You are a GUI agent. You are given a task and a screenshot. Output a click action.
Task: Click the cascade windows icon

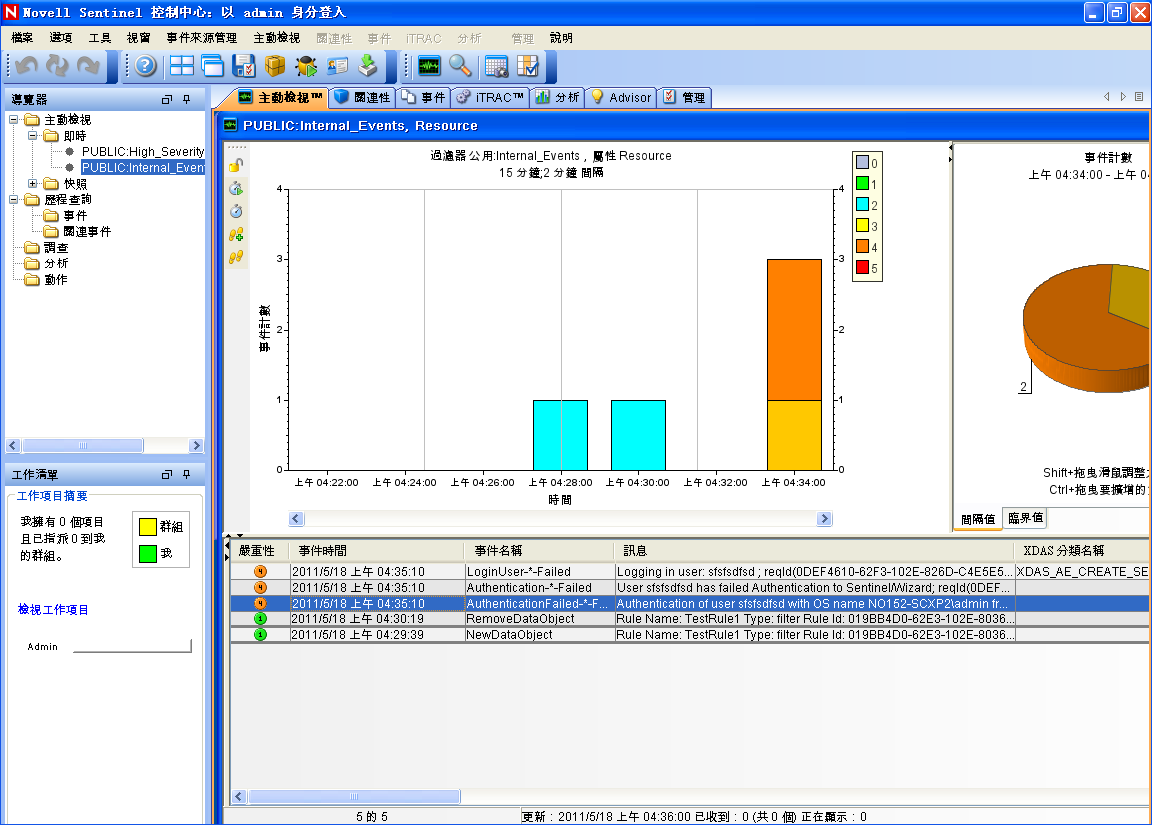(212, 66)
